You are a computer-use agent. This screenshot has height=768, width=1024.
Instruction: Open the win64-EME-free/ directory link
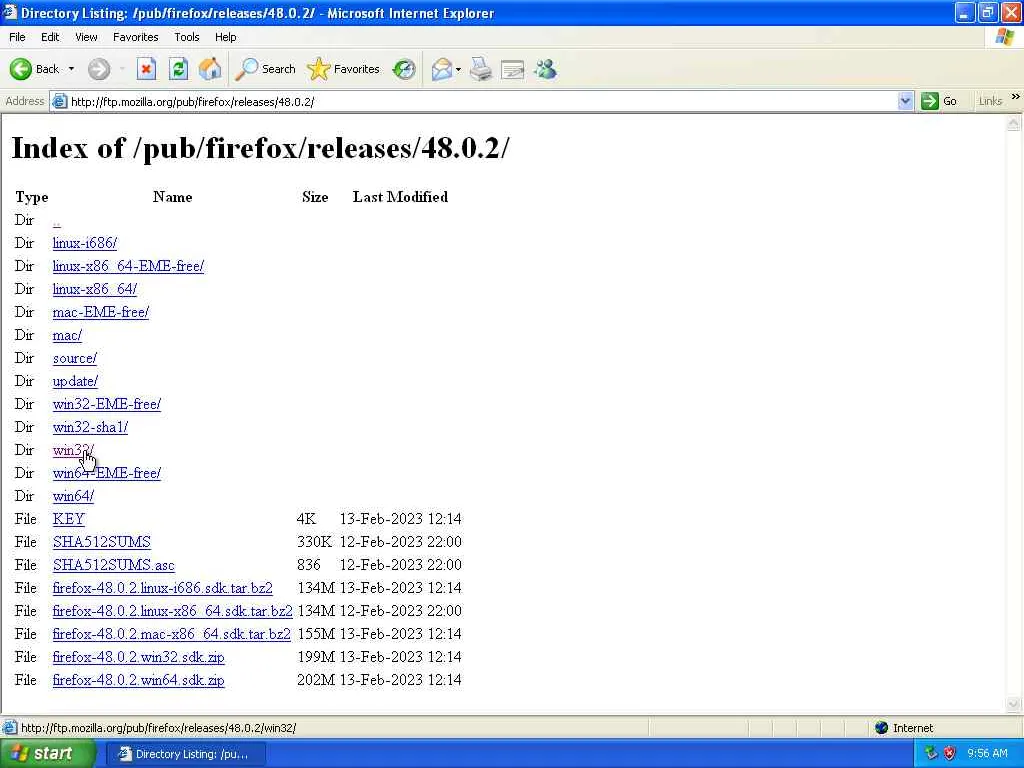pyautogui.click(x=106, y=473)
